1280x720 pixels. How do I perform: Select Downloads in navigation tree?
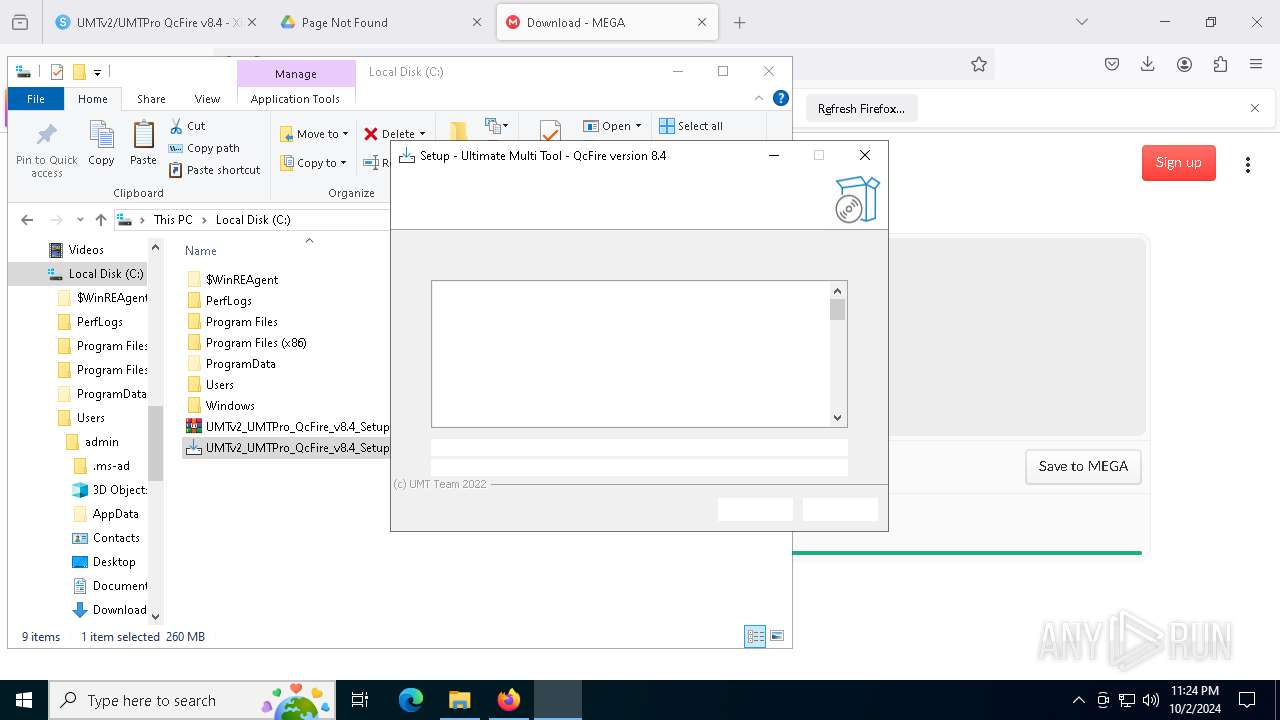pyautogui.click(x=119, y=610)
